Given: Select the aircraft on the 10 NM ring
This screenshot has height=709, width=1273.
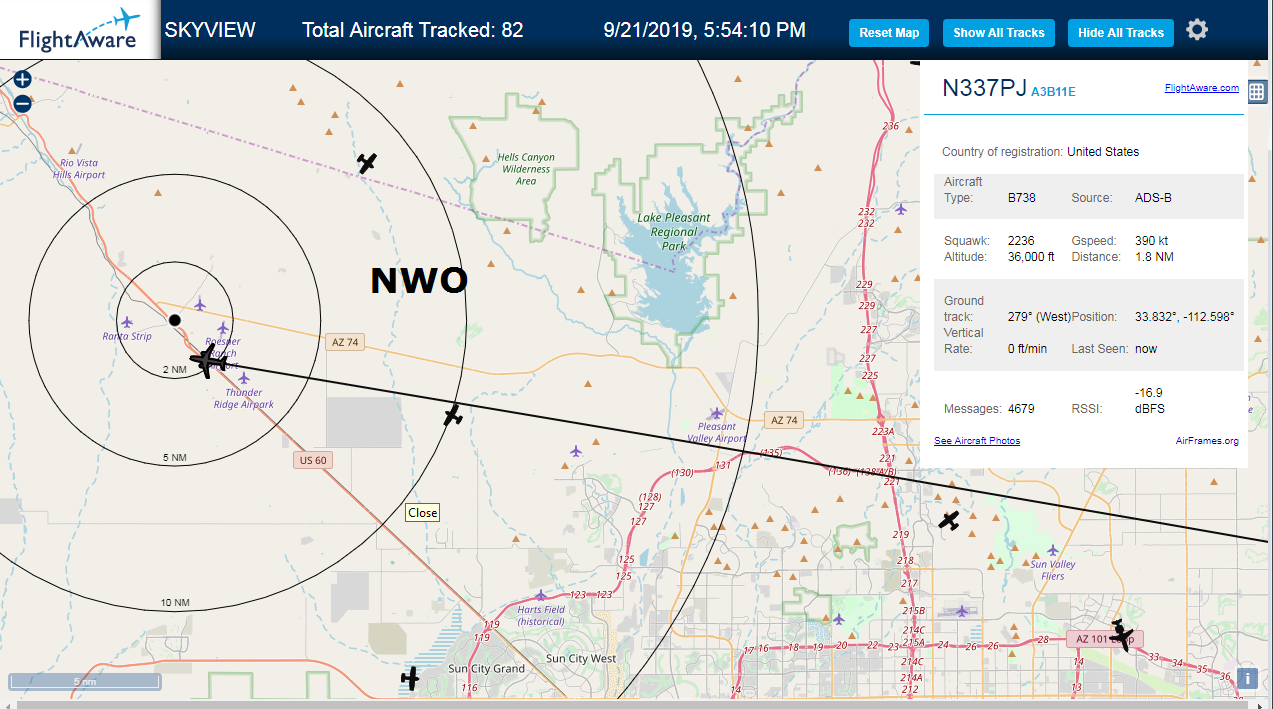Looking at the screenshot, I should pyautogui.click(x=453, y=414).
